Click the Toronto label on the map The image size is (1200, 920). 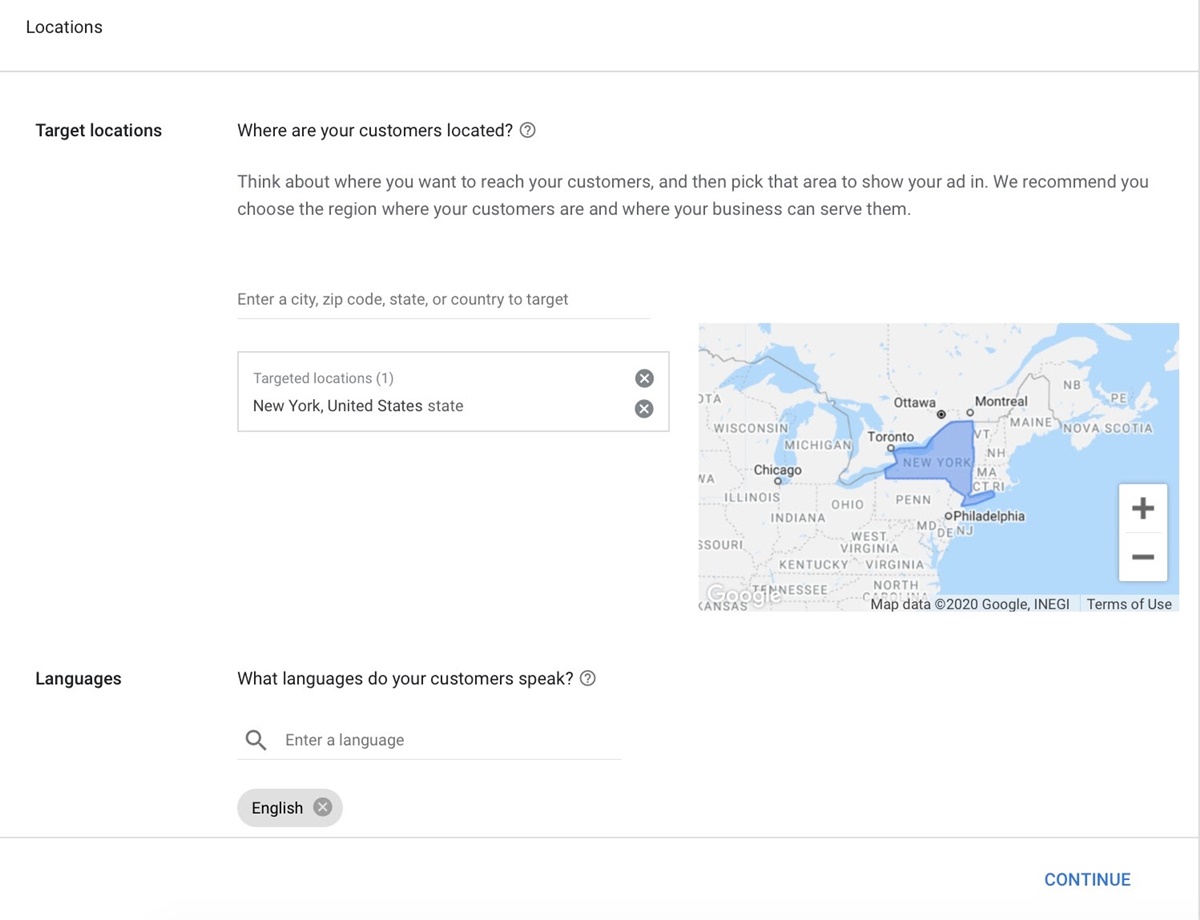[x=890, y=437]
